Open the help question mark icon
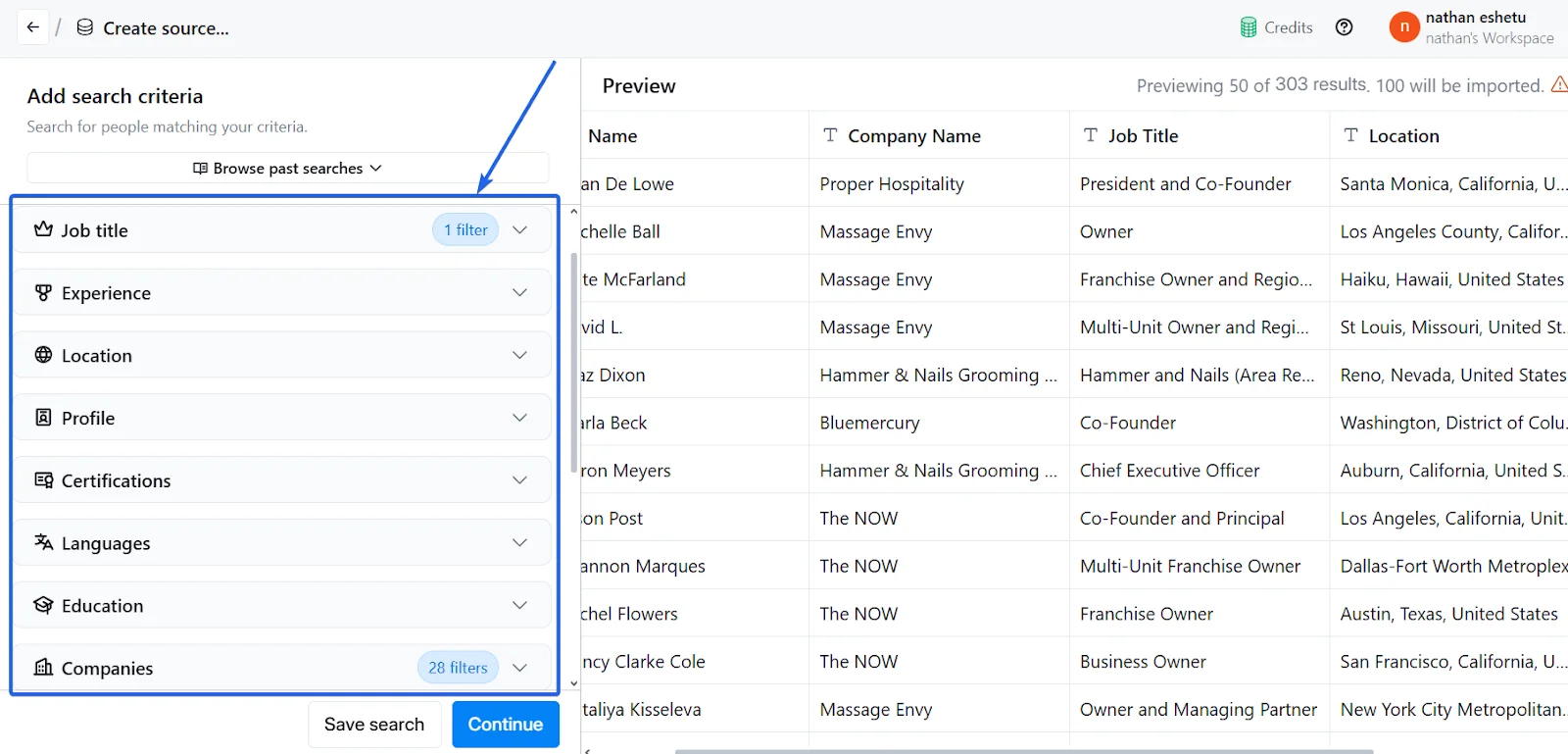Viewport: 1568px width, 754px height. pyautogui.click(x=1345, y=27)
